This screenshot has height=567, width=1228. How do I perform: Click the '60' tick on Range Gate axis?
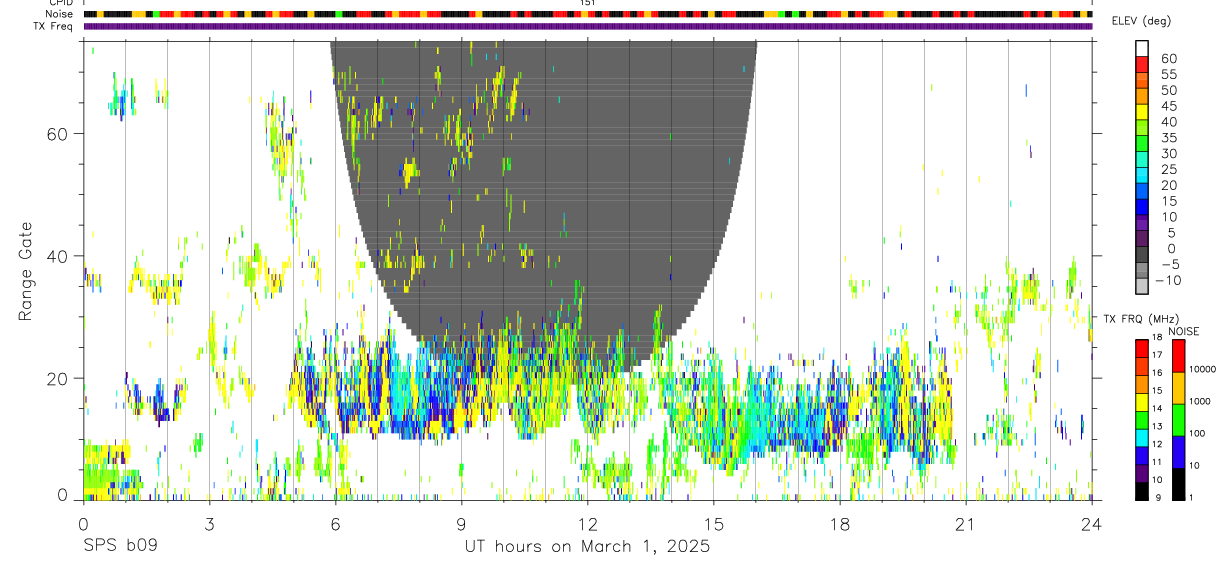point(56,133)
